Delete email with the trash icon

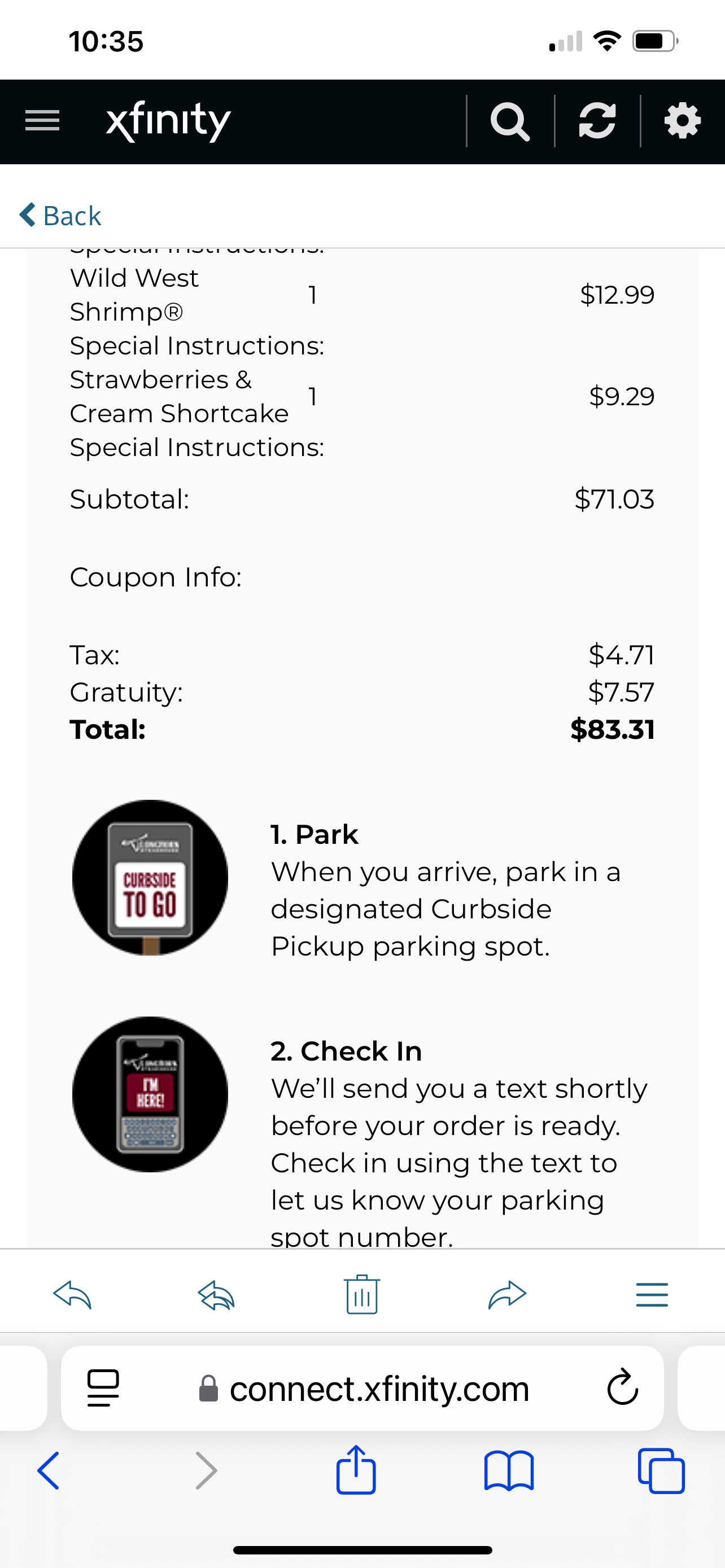pos(362,1294)
